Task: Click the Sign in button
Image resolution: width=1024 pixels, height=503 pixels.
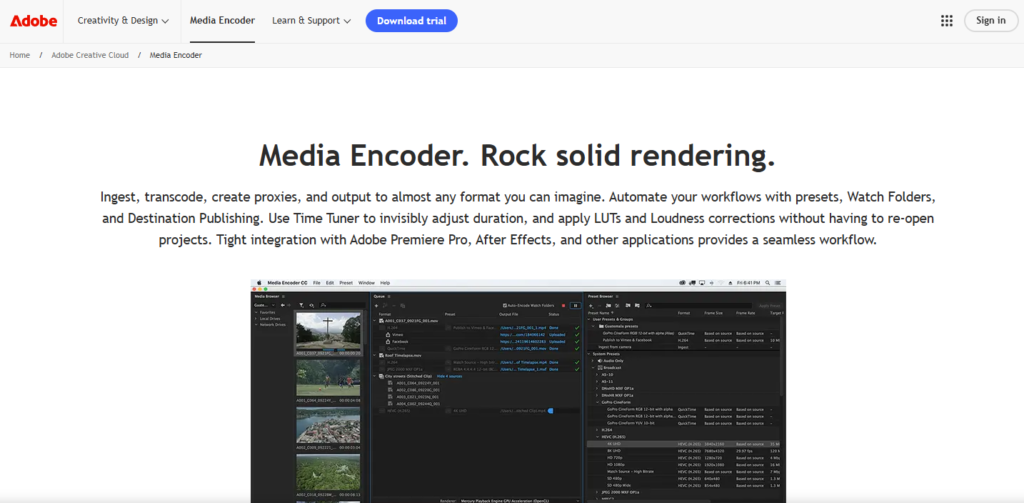Action: pyautogui.click(x=990, y=20)
